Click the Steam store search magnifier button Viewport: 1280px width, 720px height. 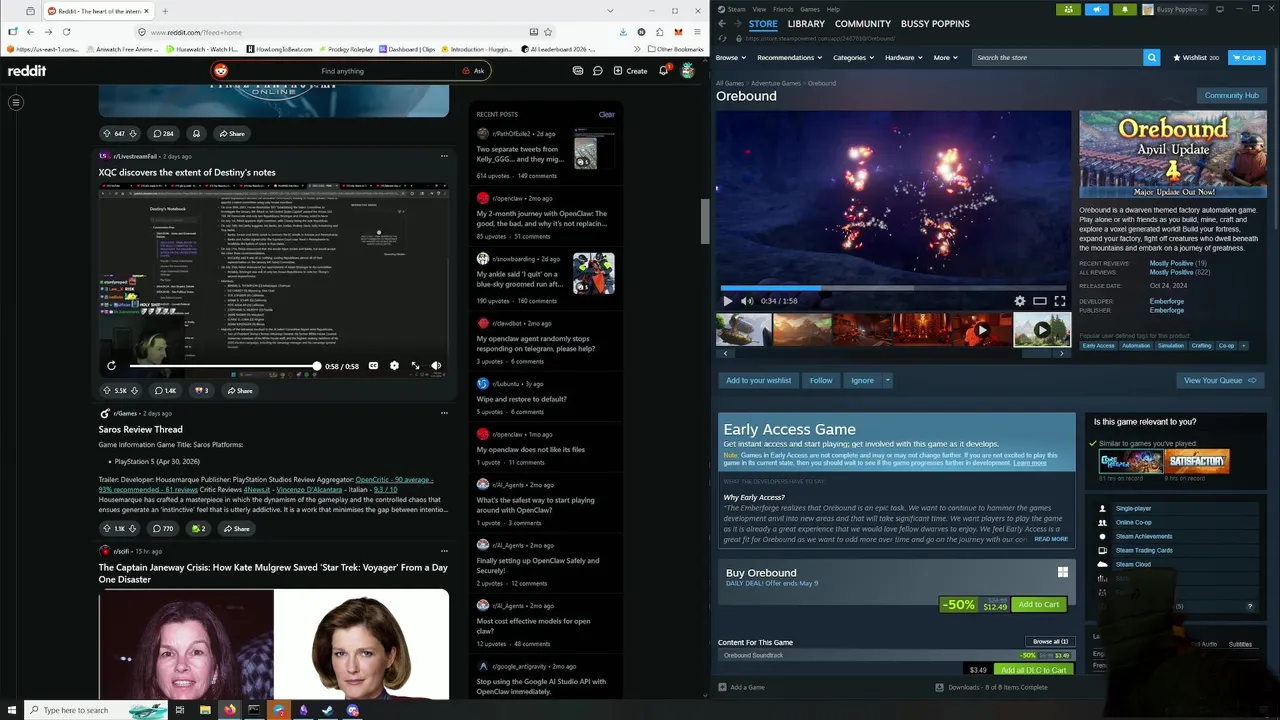pos(1152,58)
